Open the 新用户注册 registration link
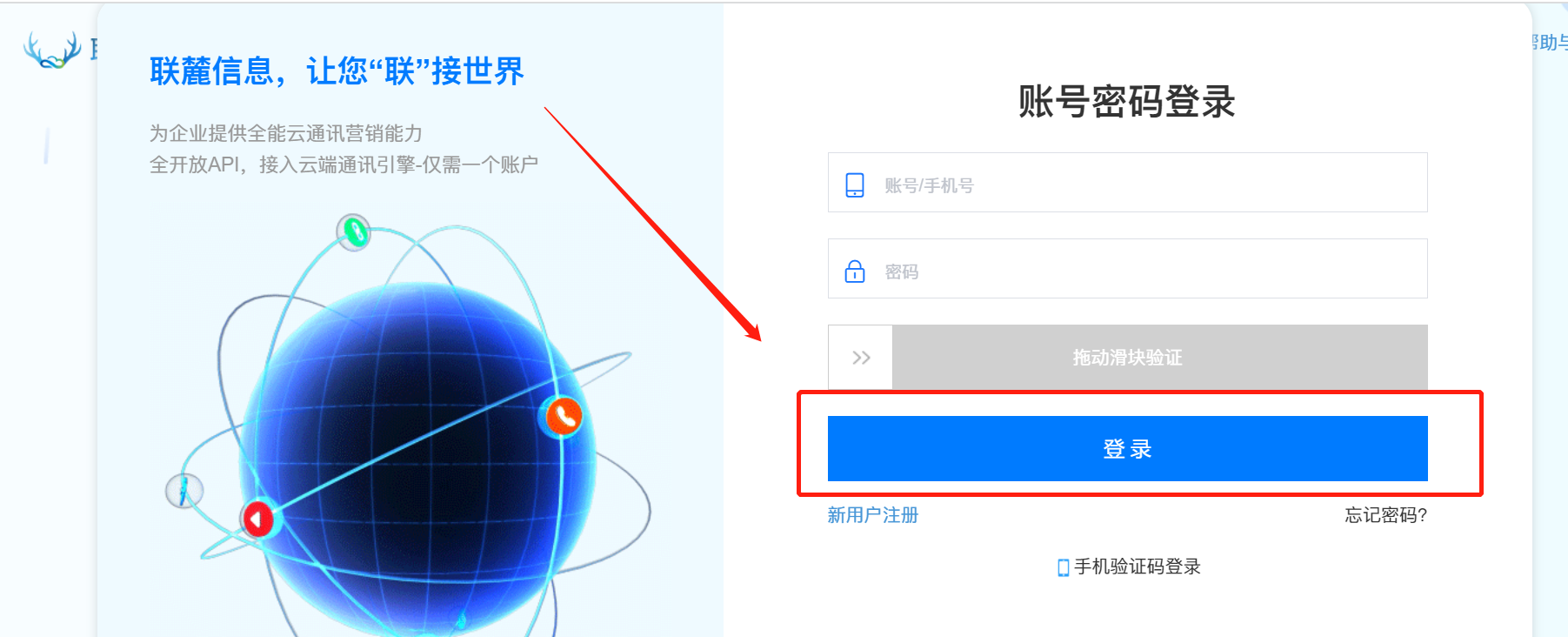 (872, 515)
